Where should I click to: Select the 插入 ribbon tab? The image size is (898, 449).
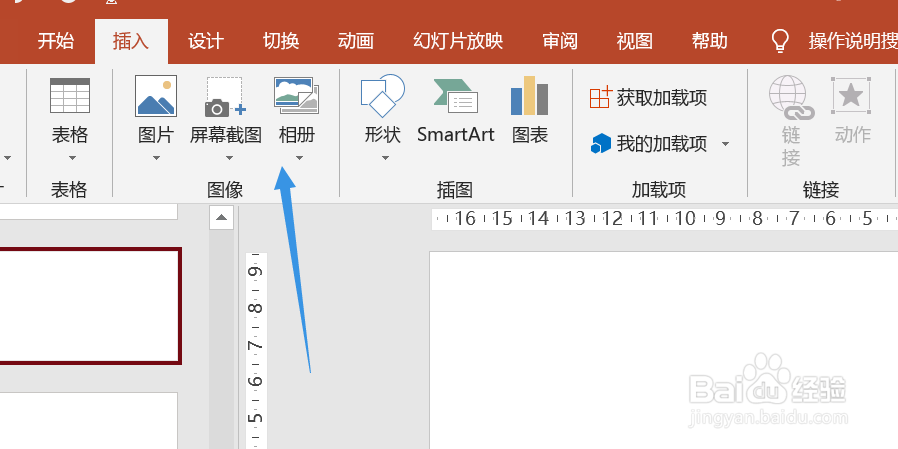131,41
